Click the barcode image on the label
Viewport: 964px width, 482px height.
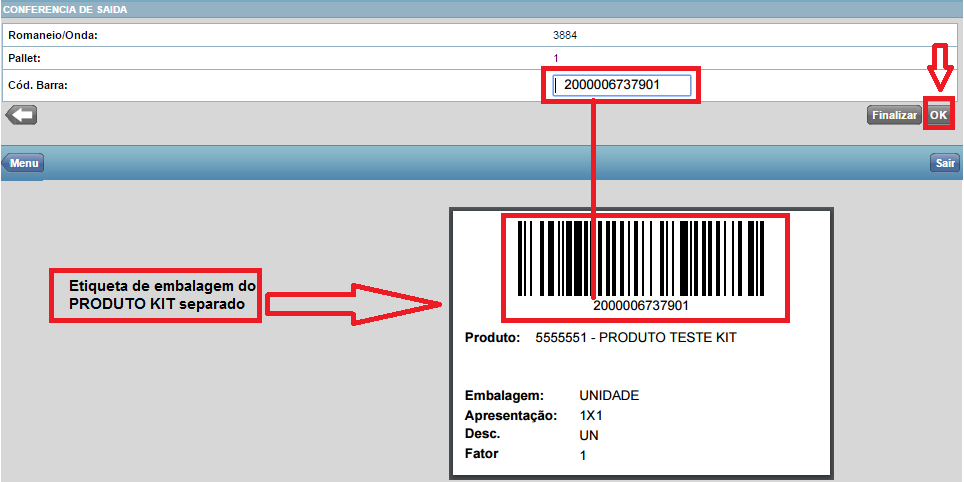(641, 259)
